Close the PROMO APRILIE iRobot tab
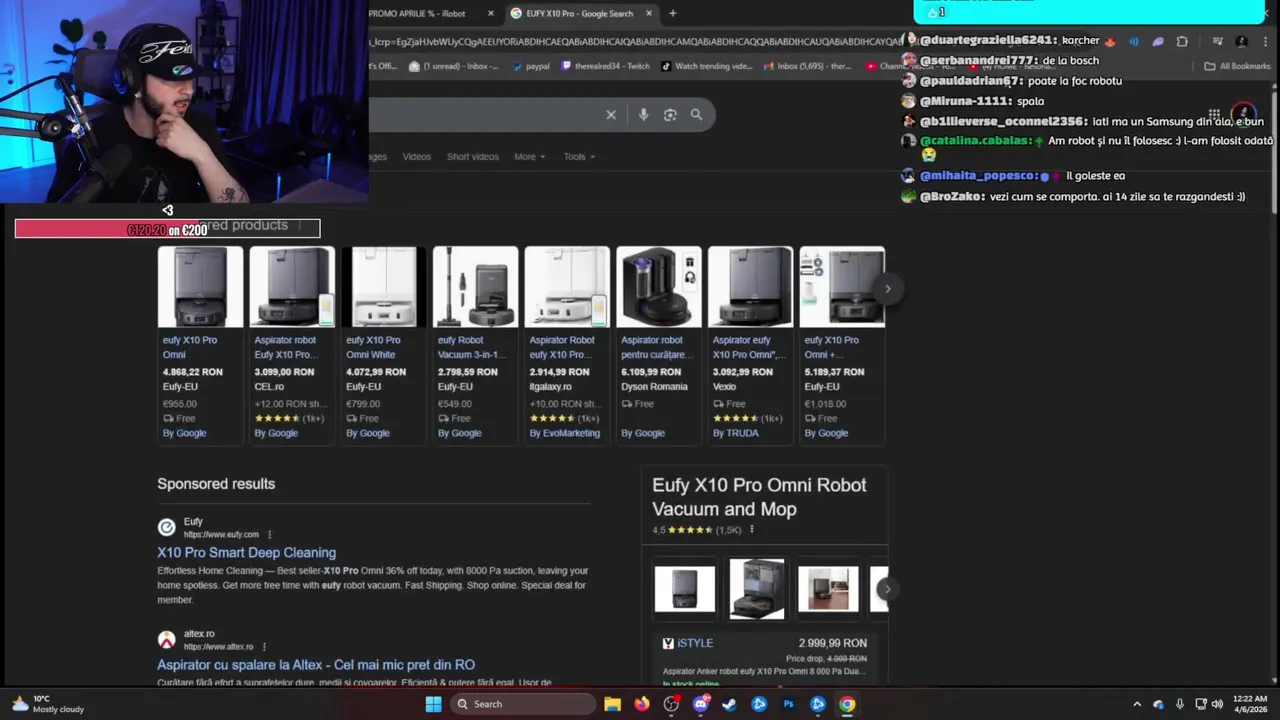1280x720 pixels. click(490, 13)
